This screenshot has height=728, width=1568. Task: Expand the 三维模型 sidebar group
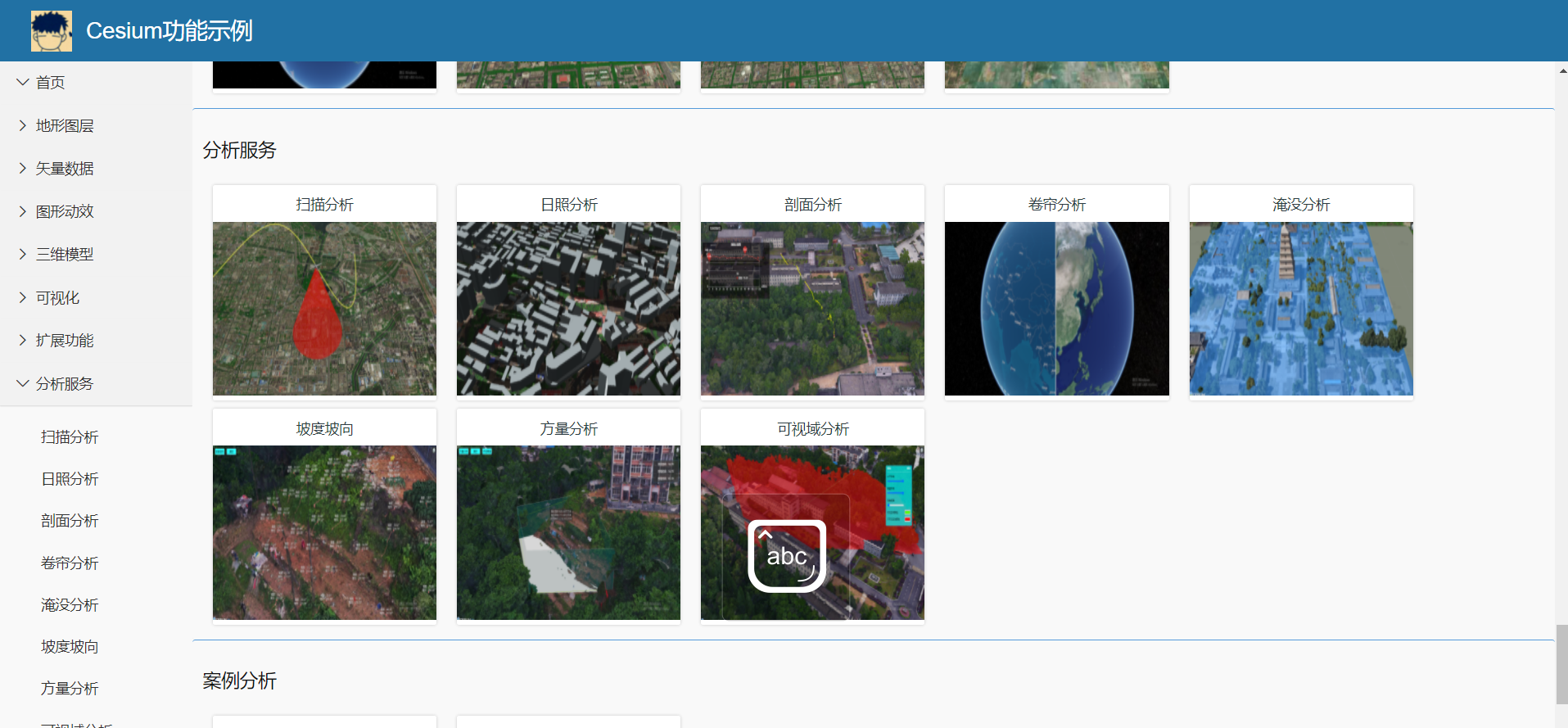[64, 255]
